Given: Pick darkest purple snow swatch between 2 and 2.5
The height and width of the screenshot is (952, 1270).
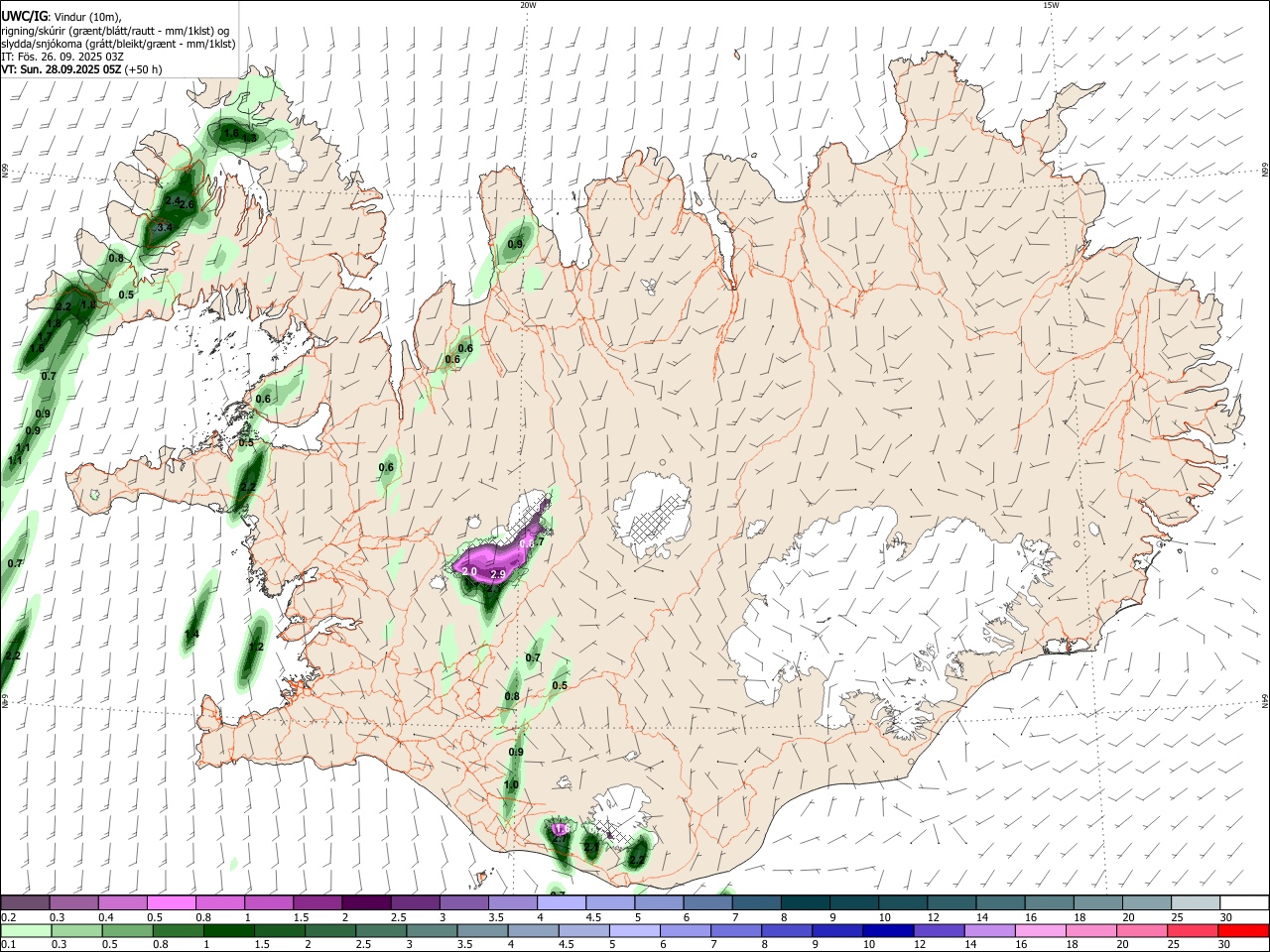Looking at the screenshot, I should 365,902.
